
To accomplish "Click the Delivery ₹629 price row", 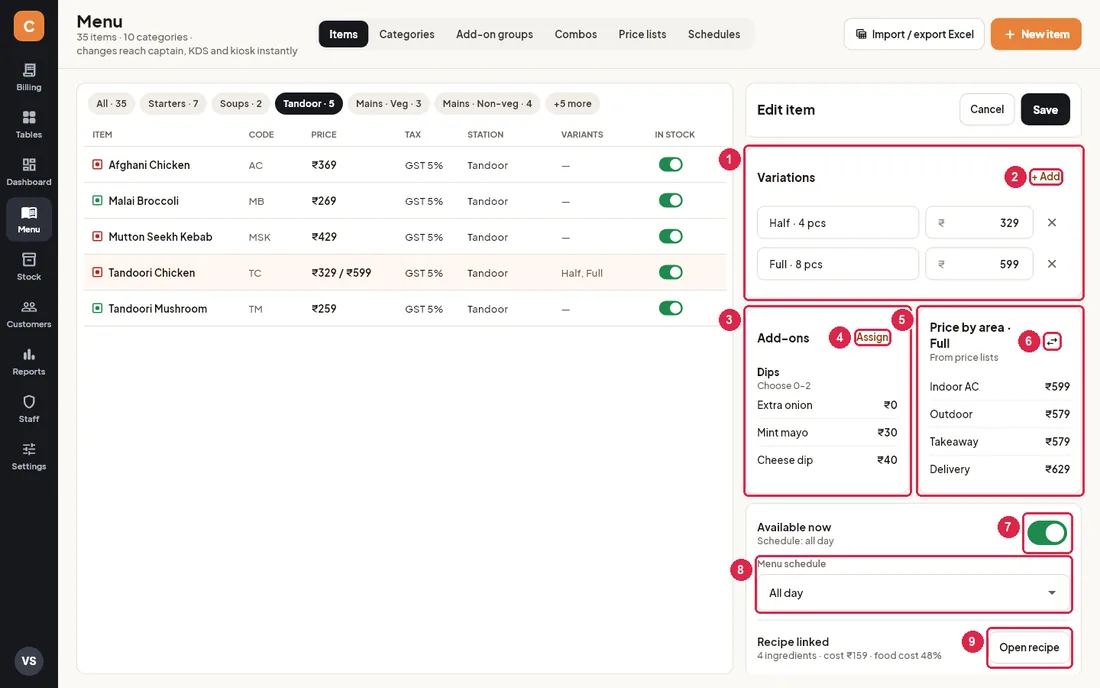I will 1000,469.
